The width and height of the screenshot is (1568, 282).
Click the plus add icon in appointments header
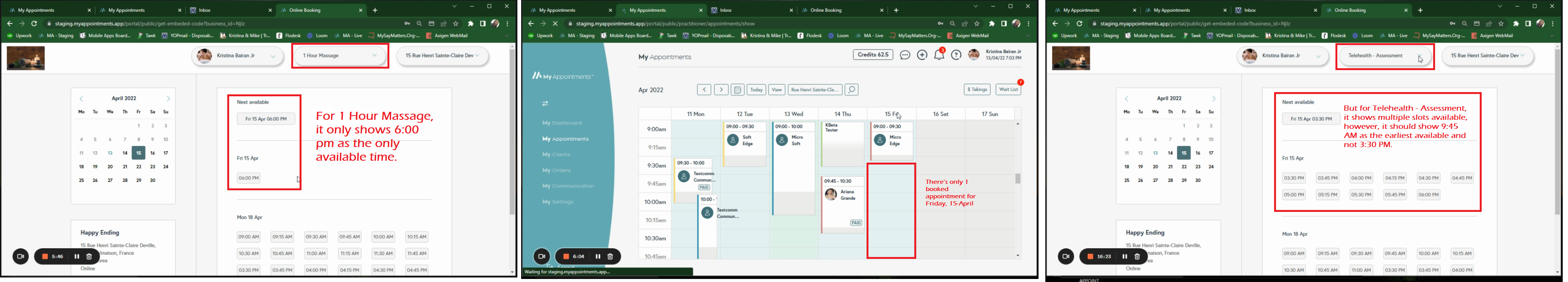(x=921, y=55)
